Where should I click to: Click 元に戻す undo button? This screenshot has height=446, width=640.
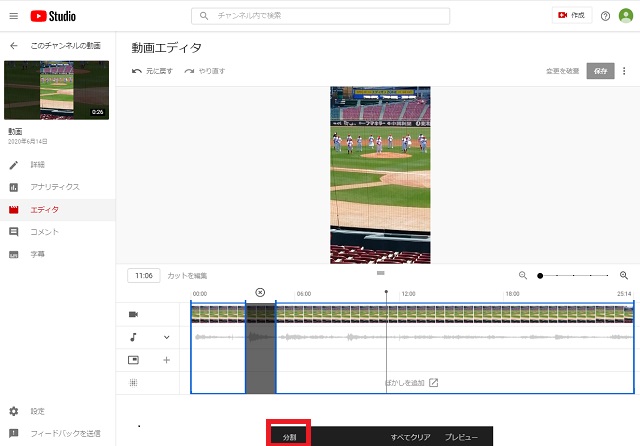[152, 71]
